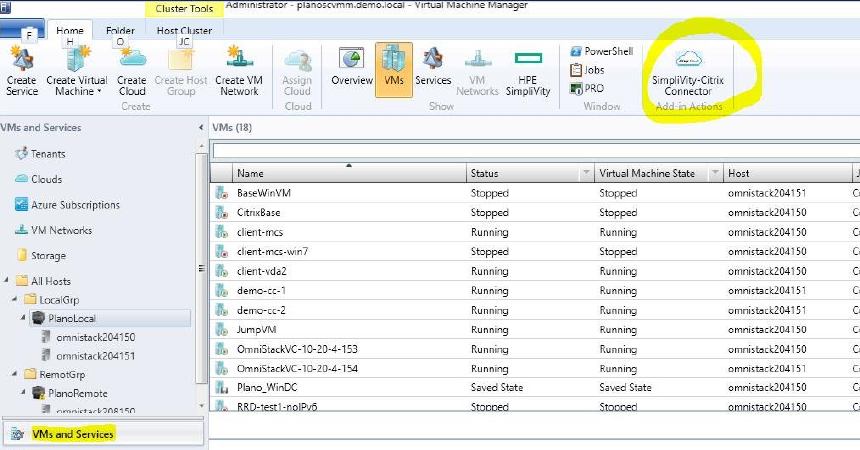Open the HPE SimpliVity view
Image resolution: width=860 pixels, height=450 pixels.
click(528, 72)
